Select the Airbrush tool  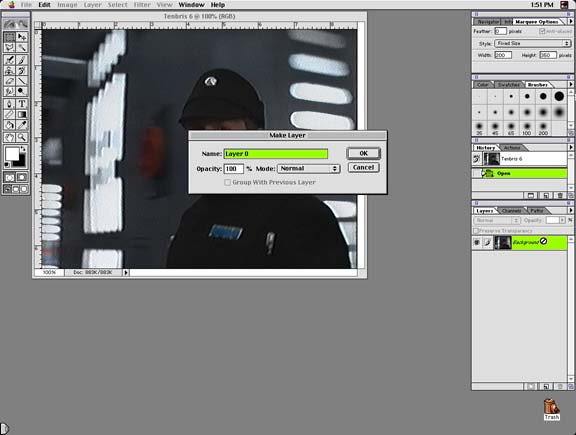coord(10,60)
